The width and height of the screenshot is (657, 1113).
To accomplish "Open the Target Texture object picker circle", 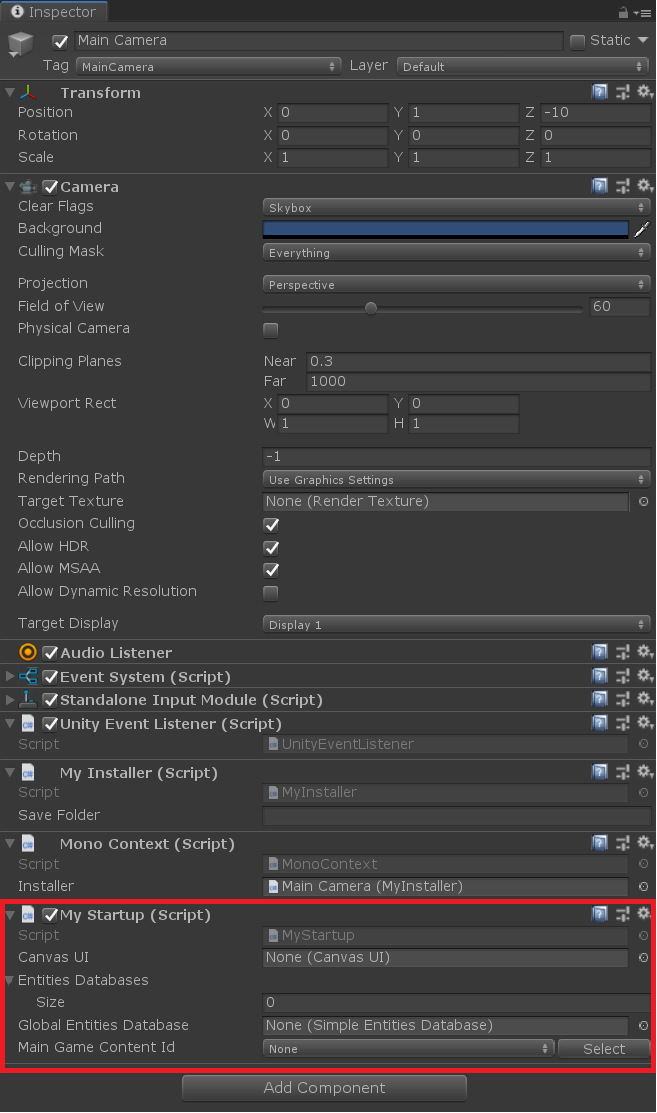I will tap(643, 501).
